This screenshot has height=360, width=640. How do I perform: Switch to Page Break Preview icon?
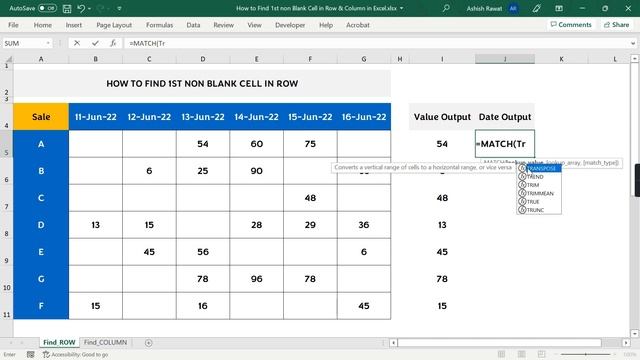[541, 354]
